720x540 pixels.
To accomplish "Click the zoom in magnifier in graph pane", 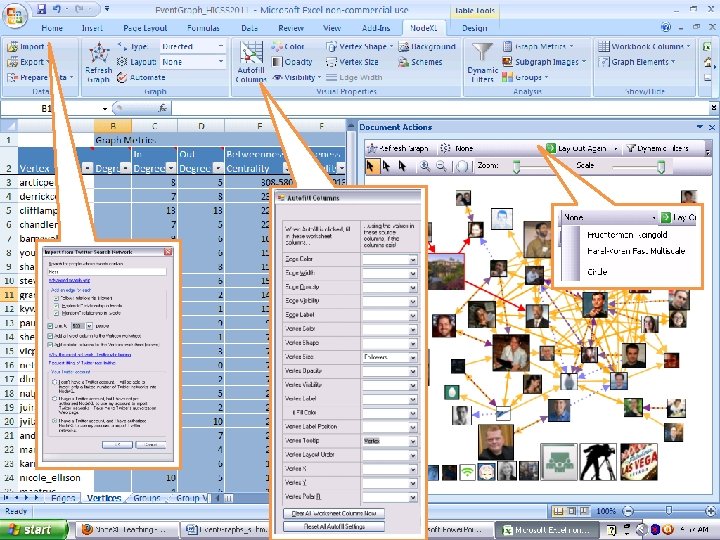I will [x=425, y=166].
